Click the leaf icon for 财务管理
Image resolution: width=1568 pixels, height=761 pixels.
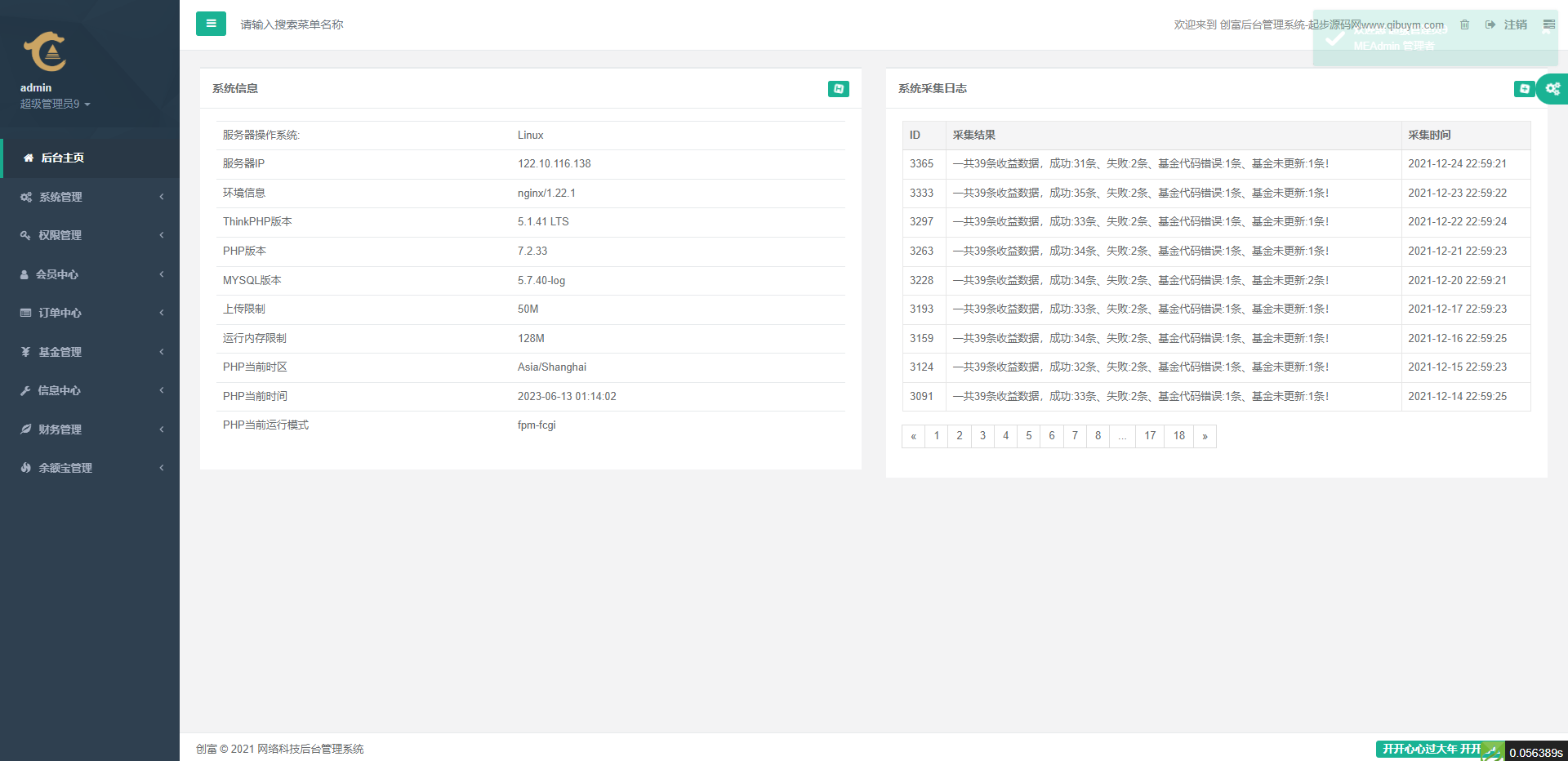tap(26, 429)
